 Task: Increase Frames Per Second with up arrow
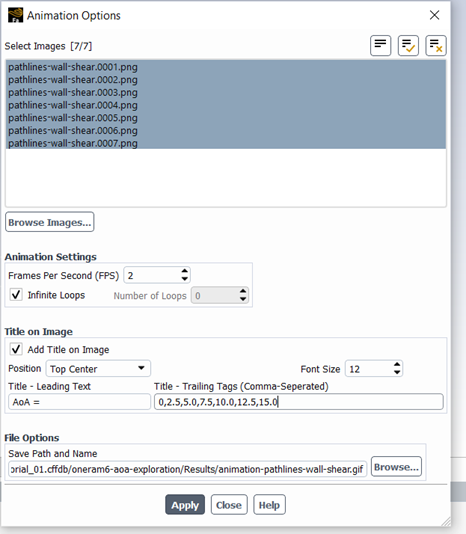point(185,271)
